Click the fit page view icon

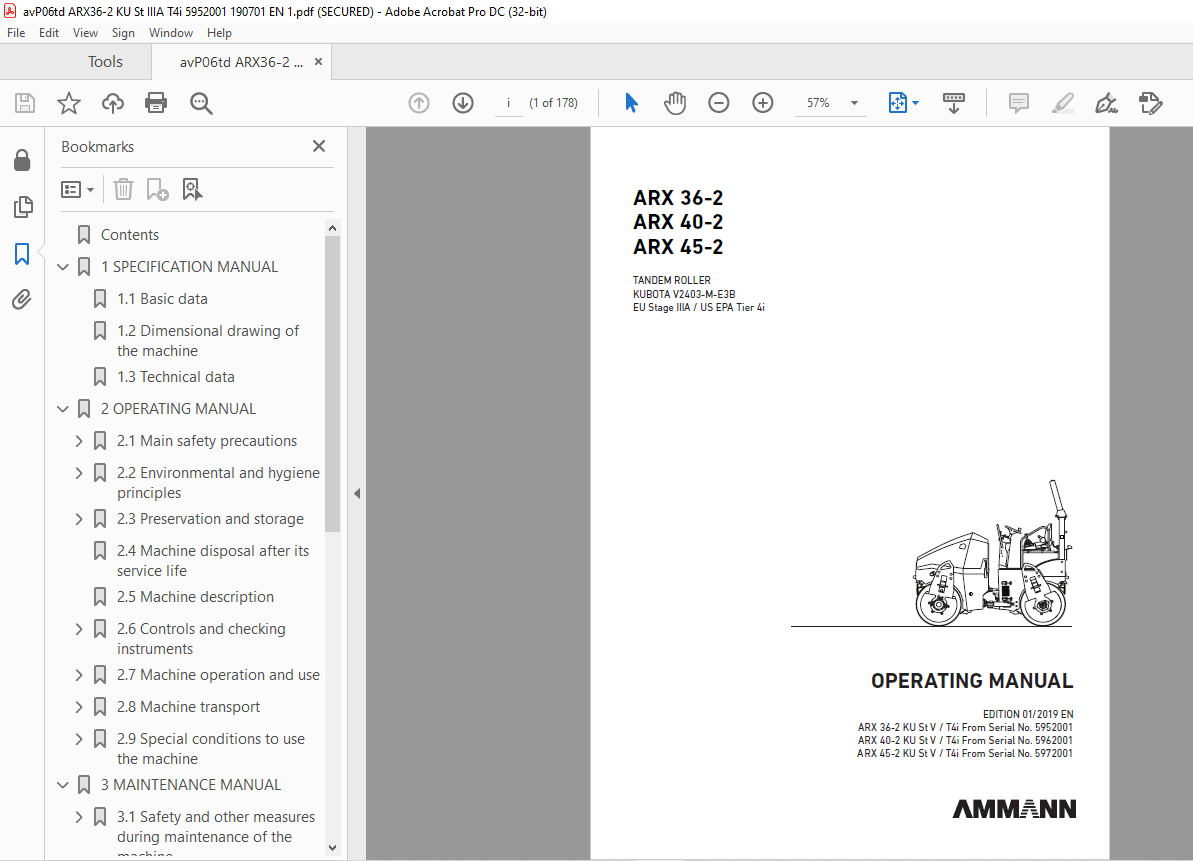[897, 103]
